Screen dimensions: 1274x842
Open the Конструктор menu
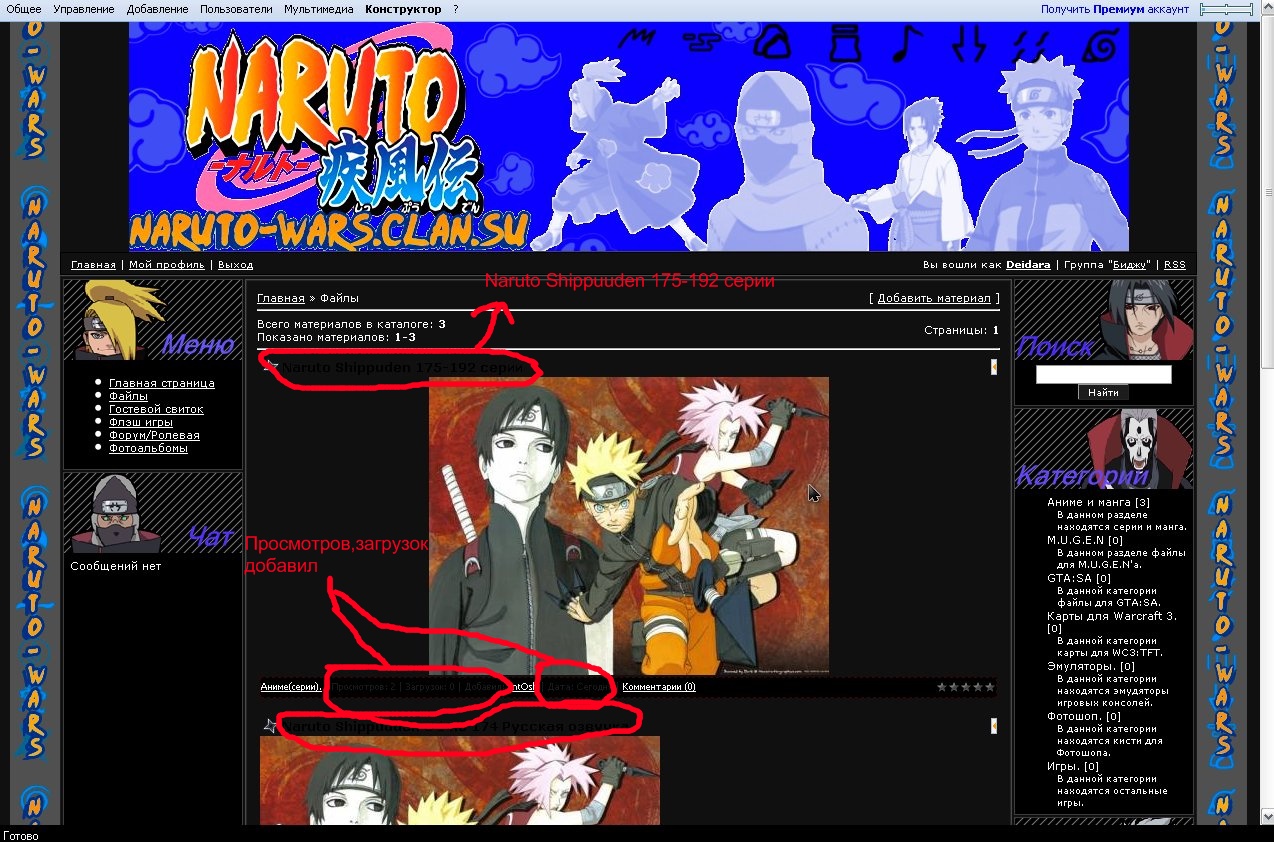point(403,9)
